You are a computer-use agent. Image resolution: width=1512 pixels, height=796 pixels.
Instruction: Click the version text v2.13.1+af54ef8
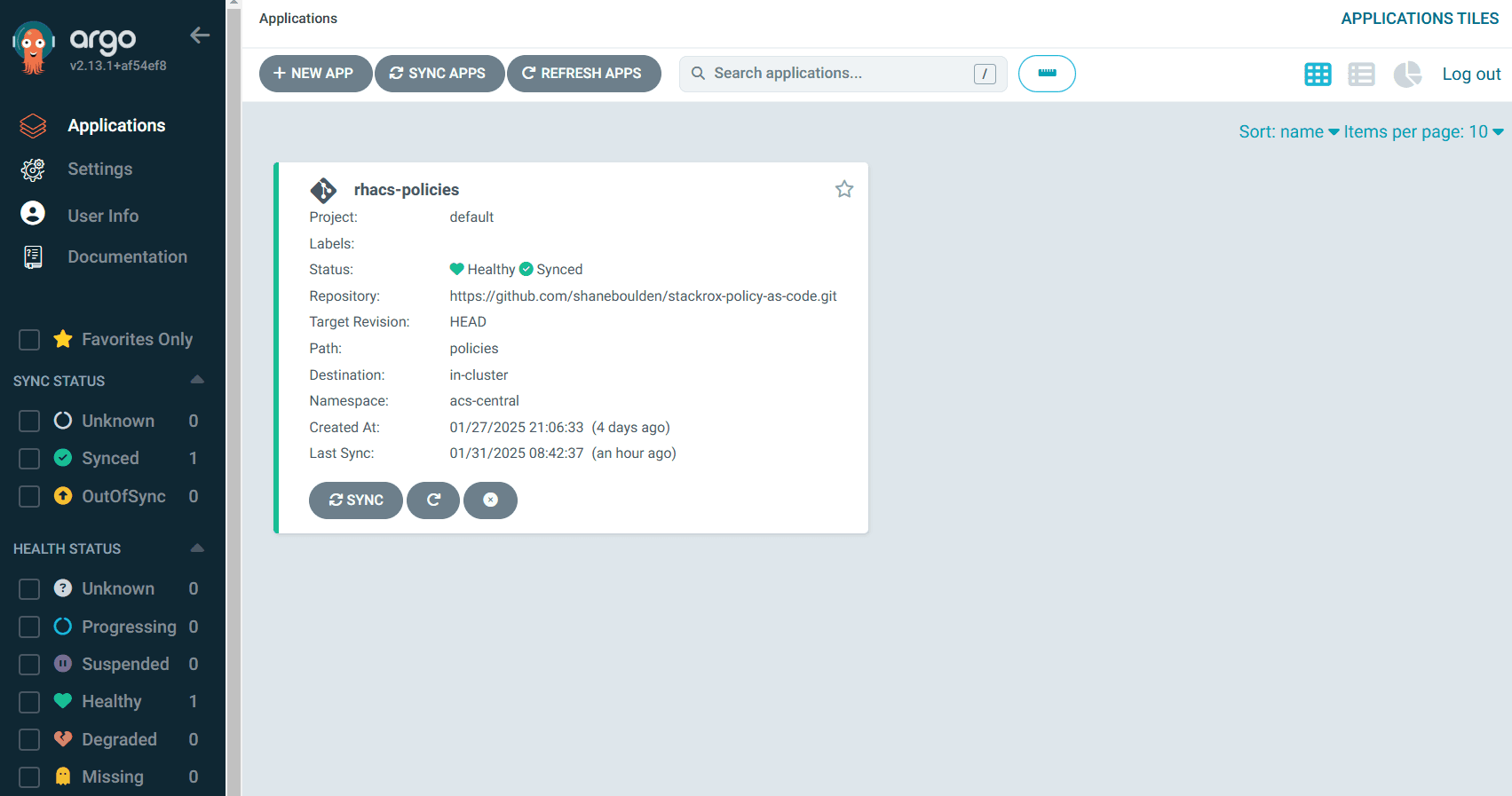pyautogui.click(x=118, y=66)
